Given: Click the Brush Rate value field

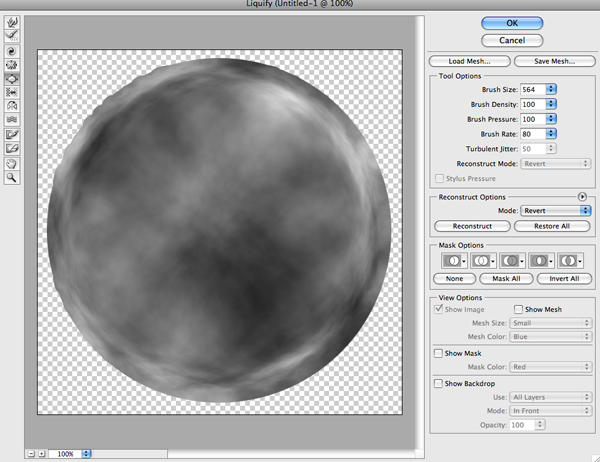Looking at the screenshot, I should [533, 134].
